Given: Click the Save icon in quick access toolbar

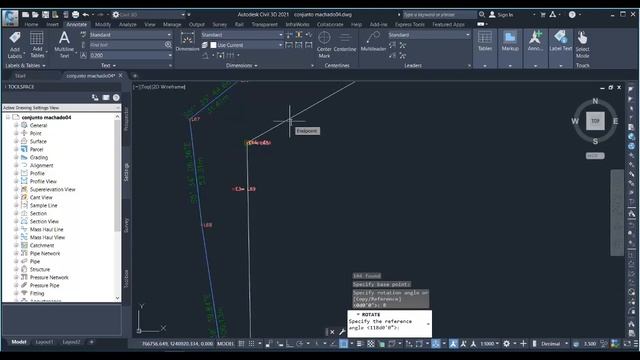Looking at the screenshot, I should (x=45, y=14).
